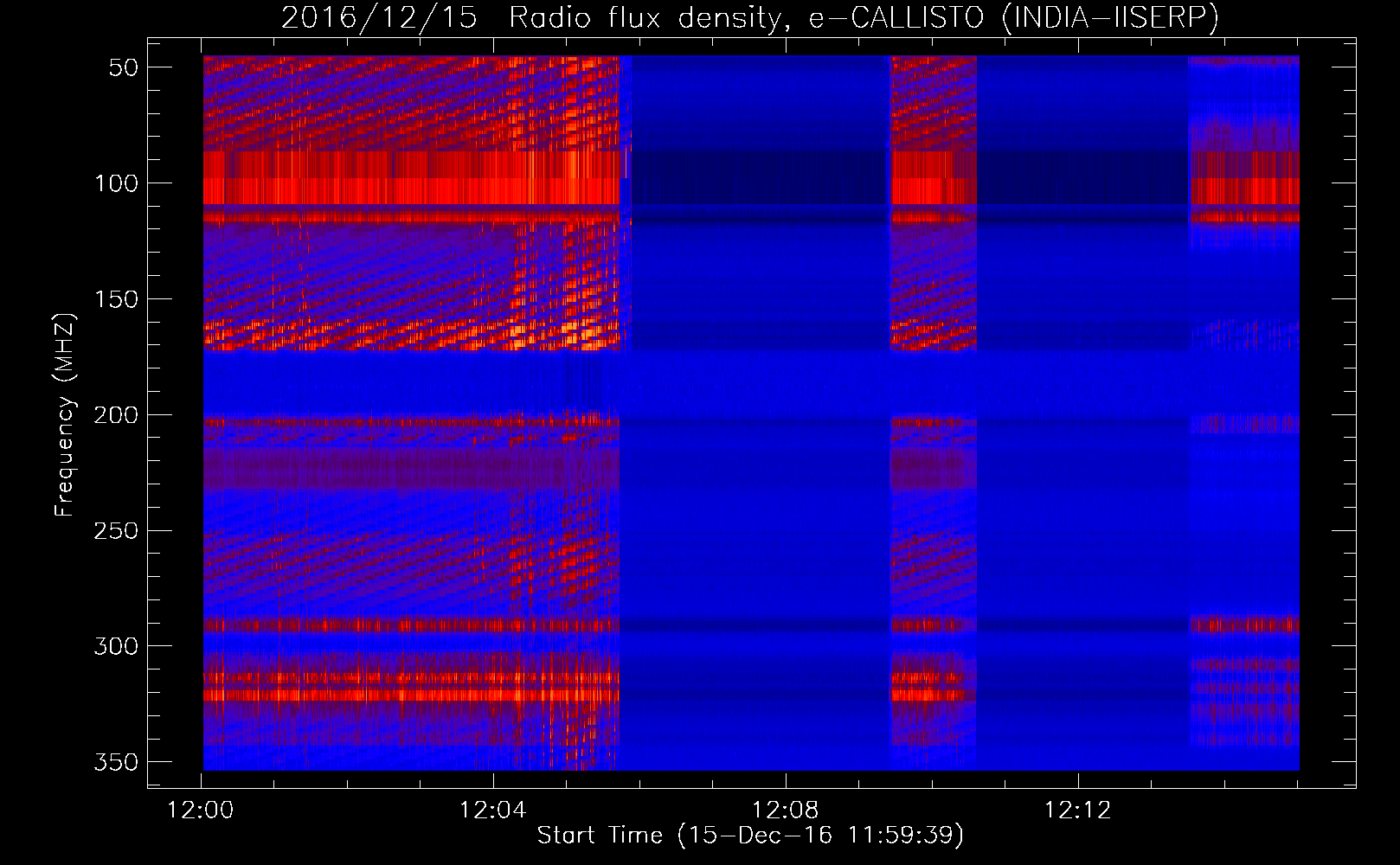Click the 150 MHz frequency tick label
This screenshot has width=1400, height=865.
coord(116,299)
